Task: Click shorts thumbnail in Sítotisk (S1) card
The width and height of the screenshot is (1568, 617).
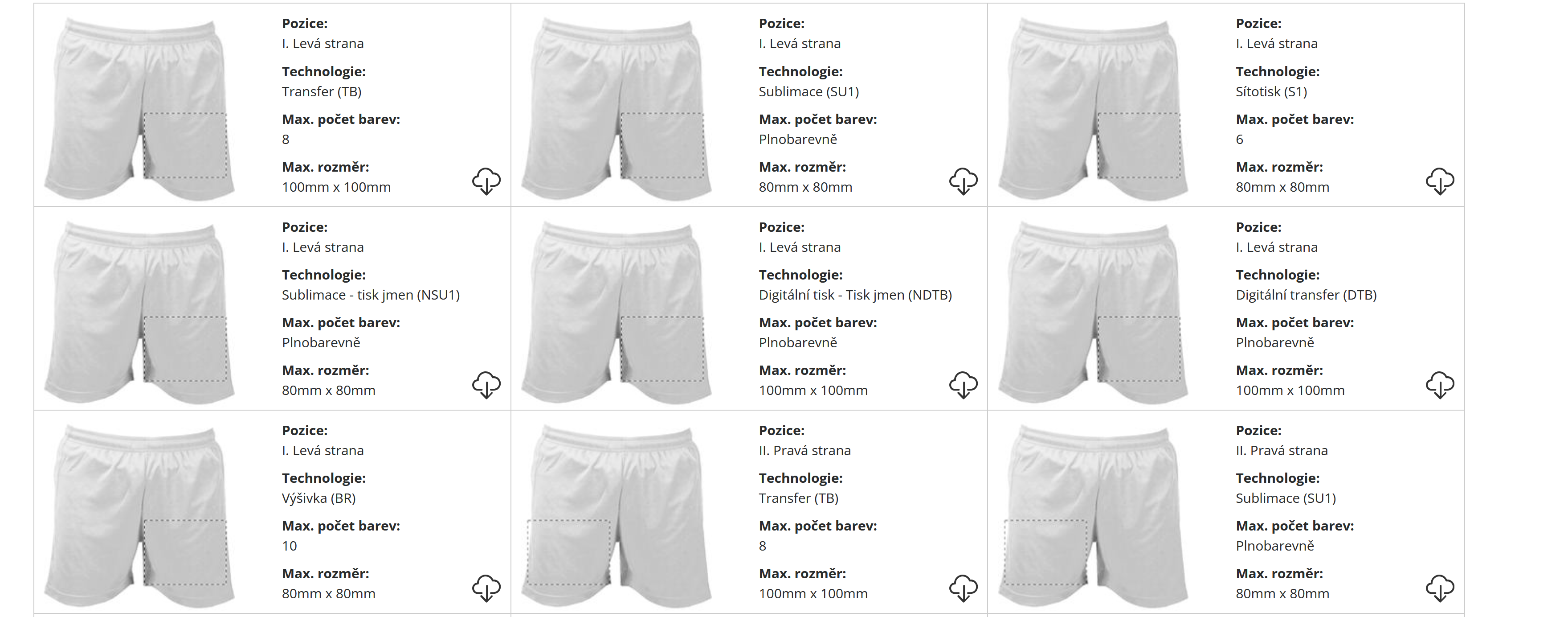Action: pos(1093,108)
